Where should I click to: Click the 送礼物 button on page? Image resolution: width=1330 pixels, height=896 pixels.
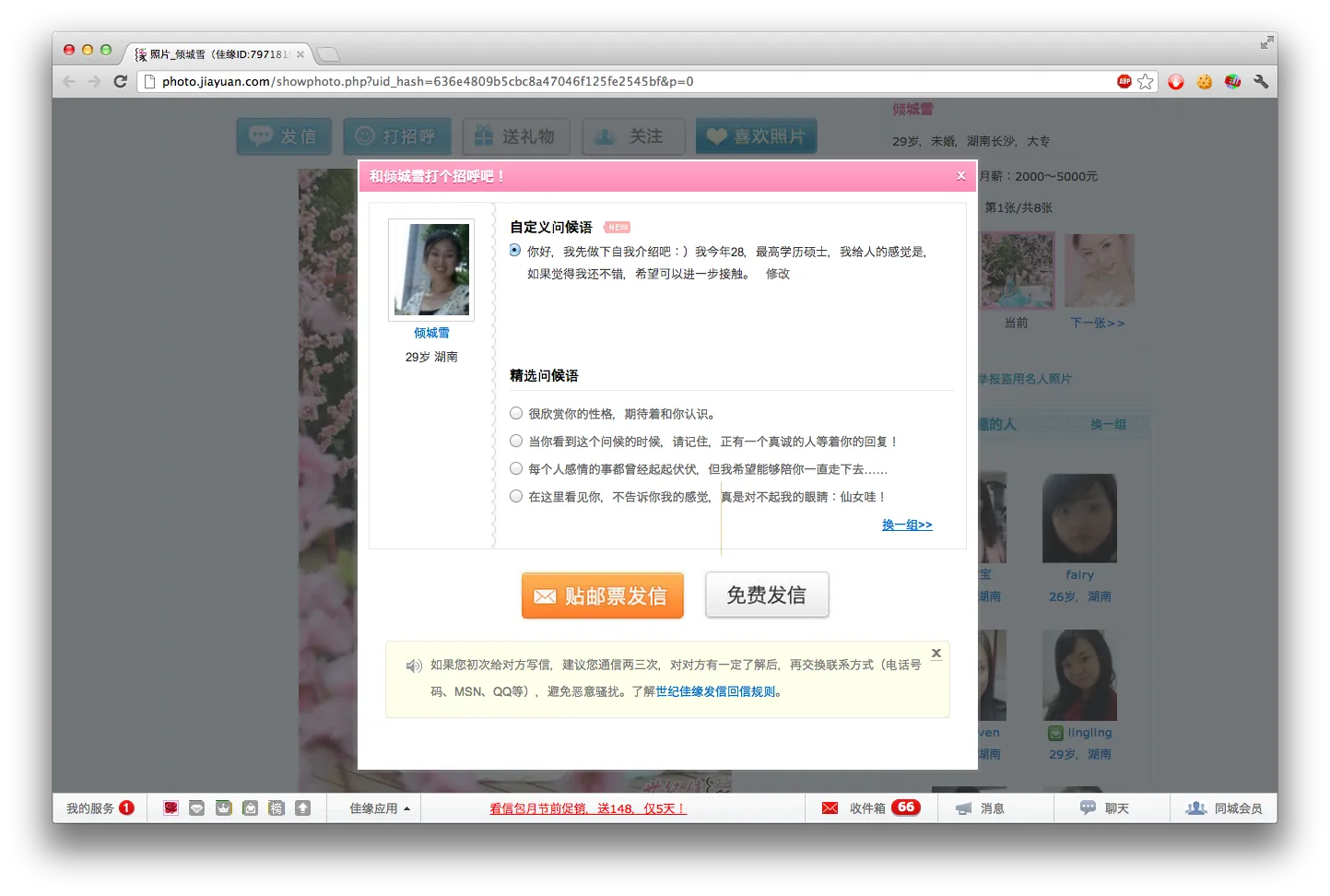point(516,136)
